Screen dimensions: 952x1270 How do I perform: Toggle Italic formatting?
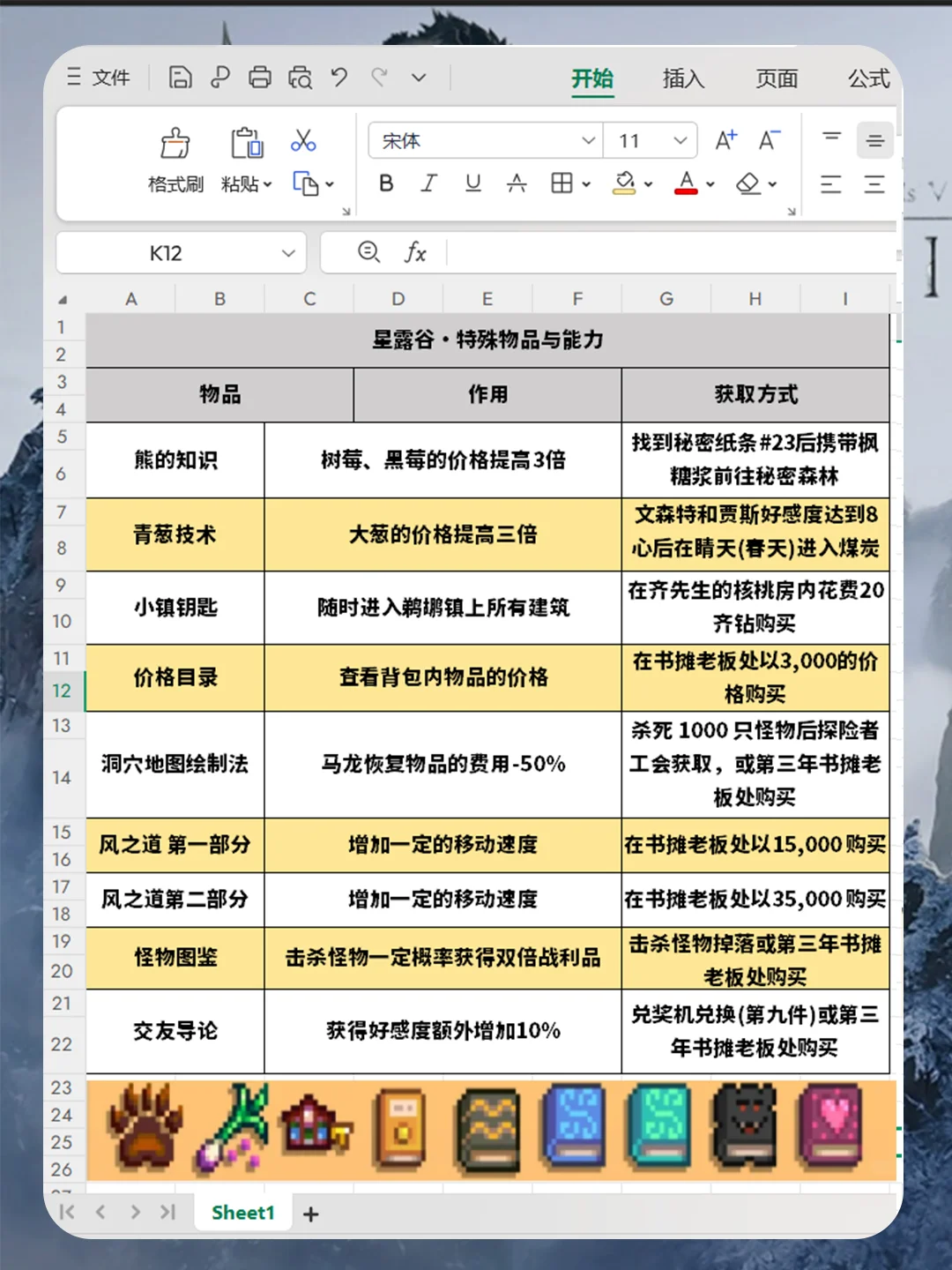tap(429, 183)
